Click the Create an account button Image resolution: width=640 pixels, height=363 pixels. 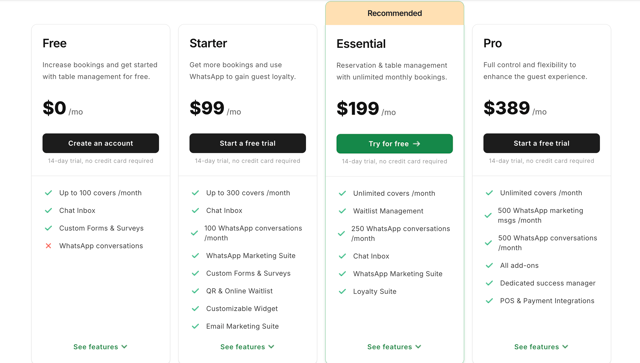click(x=100, y=143)
